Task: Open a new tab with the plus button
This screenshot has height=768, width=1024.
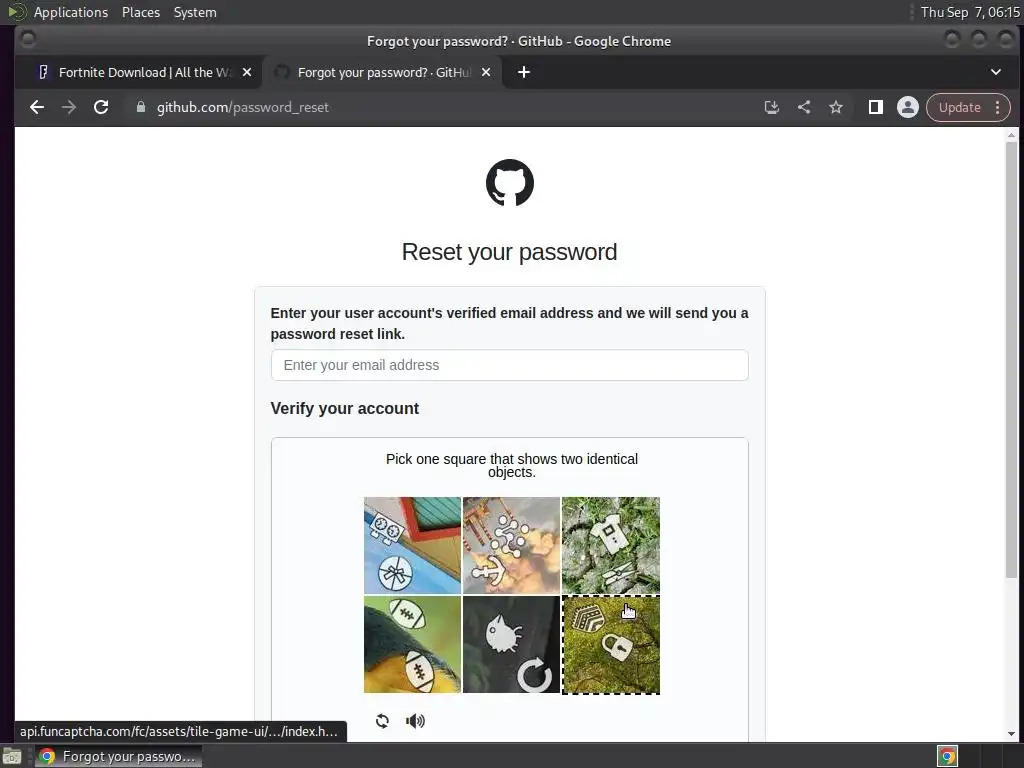Action: pyautogui.click(x=524, y=72)
